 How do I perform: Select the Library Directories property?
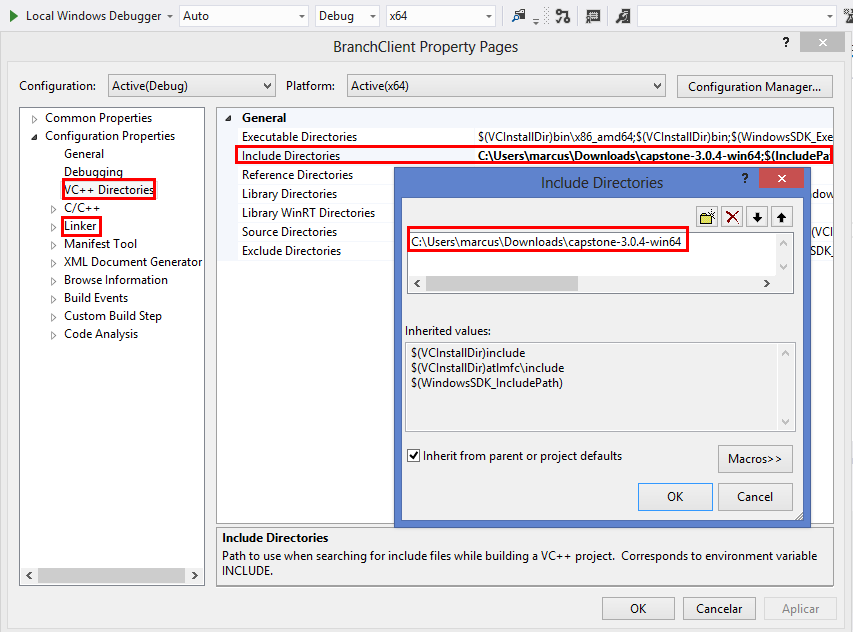(289, 194)
